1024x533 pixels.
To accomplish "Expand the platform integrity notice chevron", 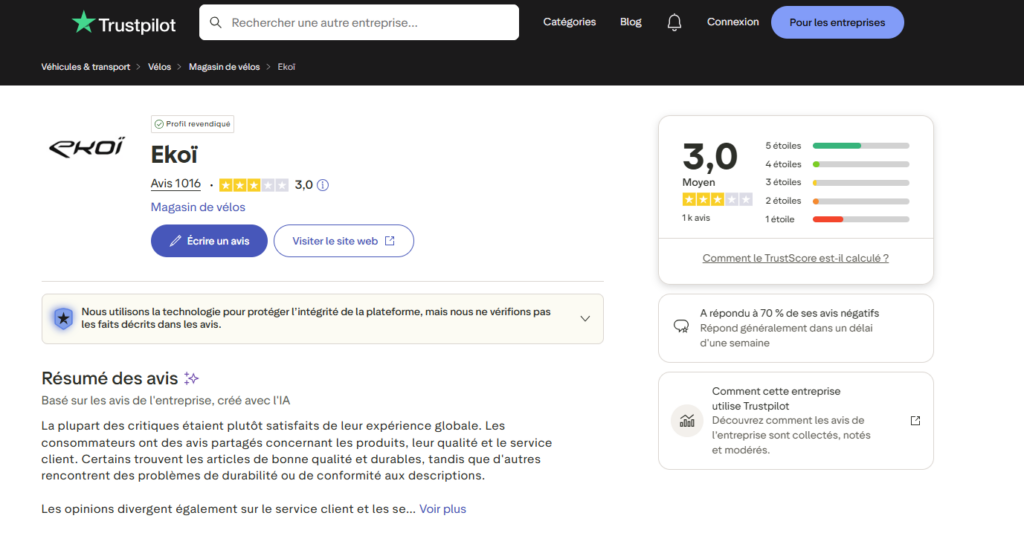I will (x=585, y=318).
